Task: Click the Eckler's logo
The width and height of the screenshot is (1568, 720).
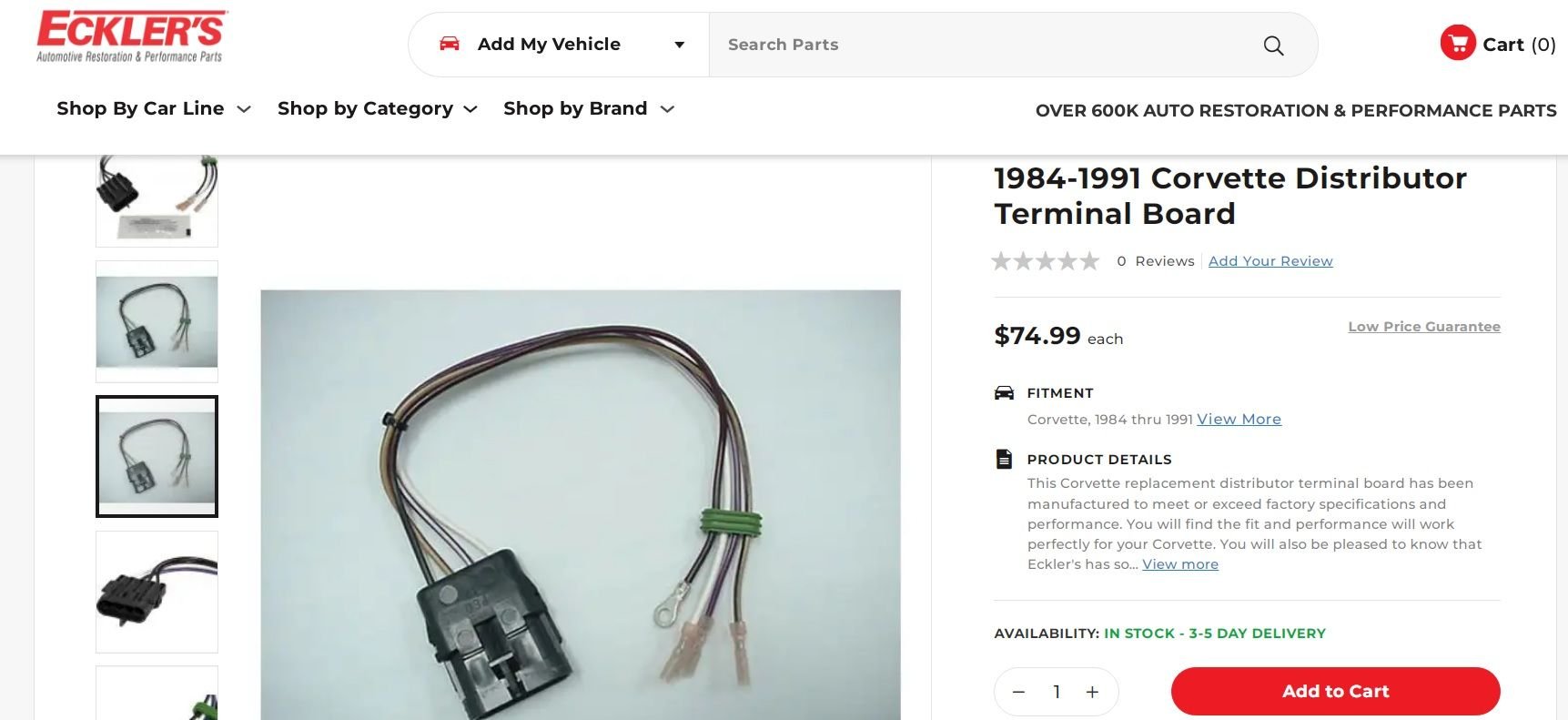Action: click(130, 37)
